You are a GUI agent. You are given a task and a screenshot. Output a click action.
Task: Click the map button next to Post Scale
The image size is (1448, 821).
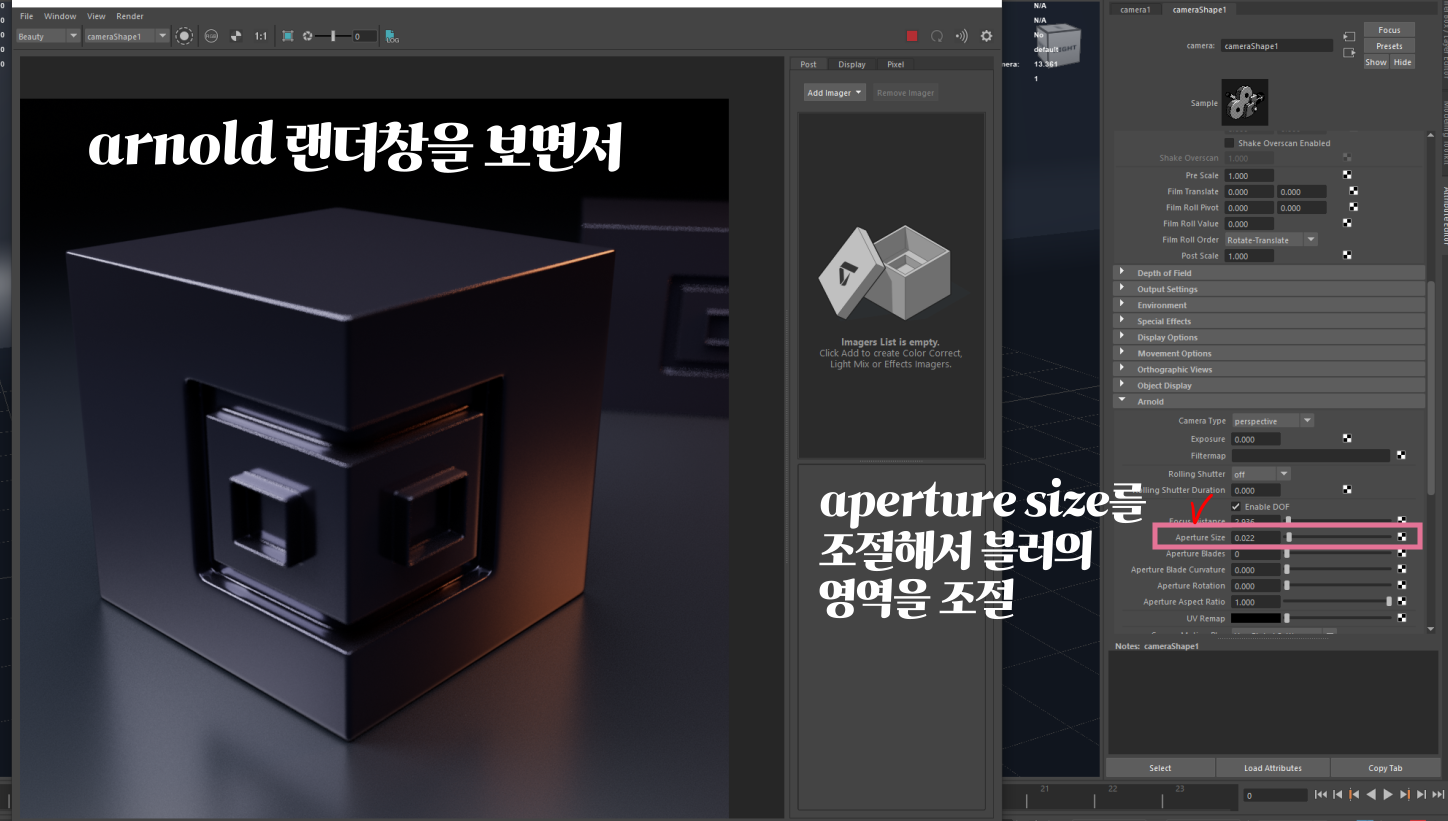(x=1347, y=255)
